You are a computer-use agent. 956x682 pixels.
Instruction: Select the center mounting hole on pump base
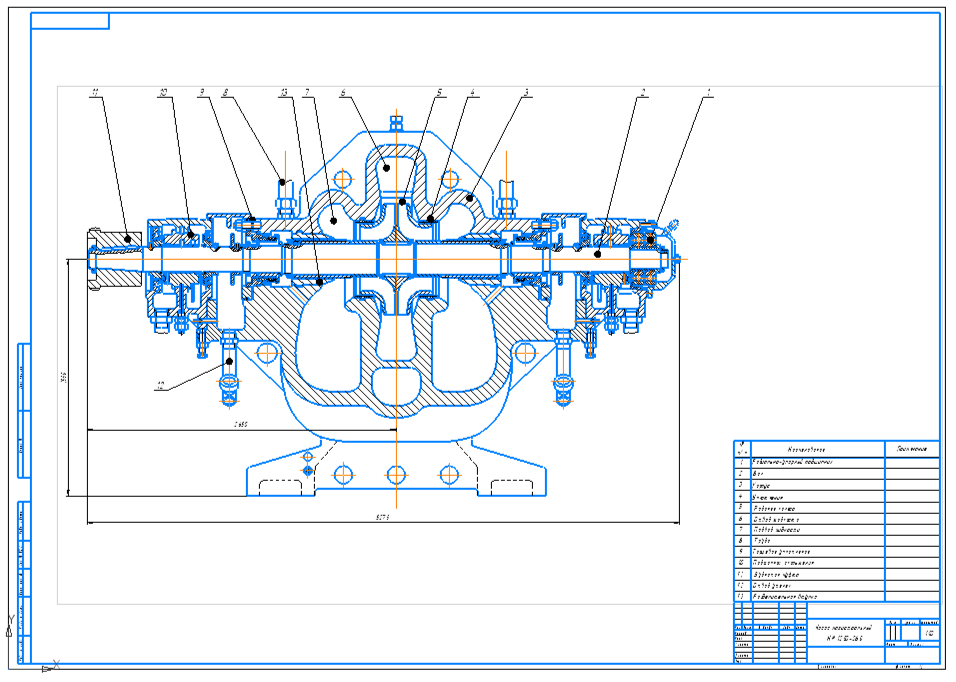click(x=396, y=472)
